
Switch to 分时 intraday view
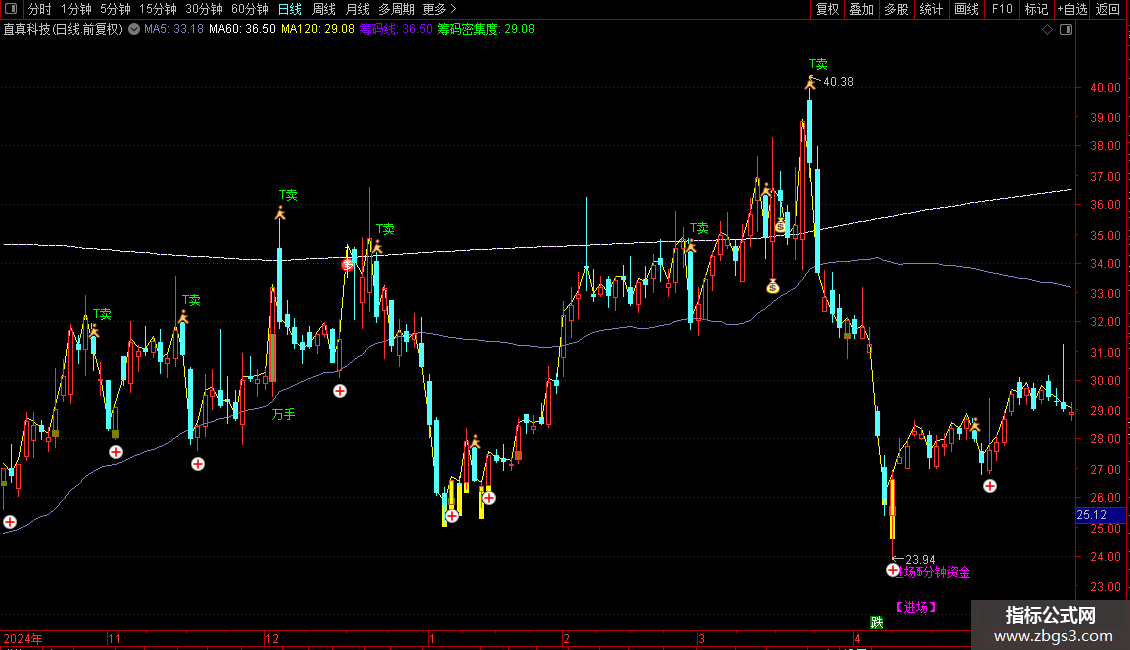coord(40,9)
